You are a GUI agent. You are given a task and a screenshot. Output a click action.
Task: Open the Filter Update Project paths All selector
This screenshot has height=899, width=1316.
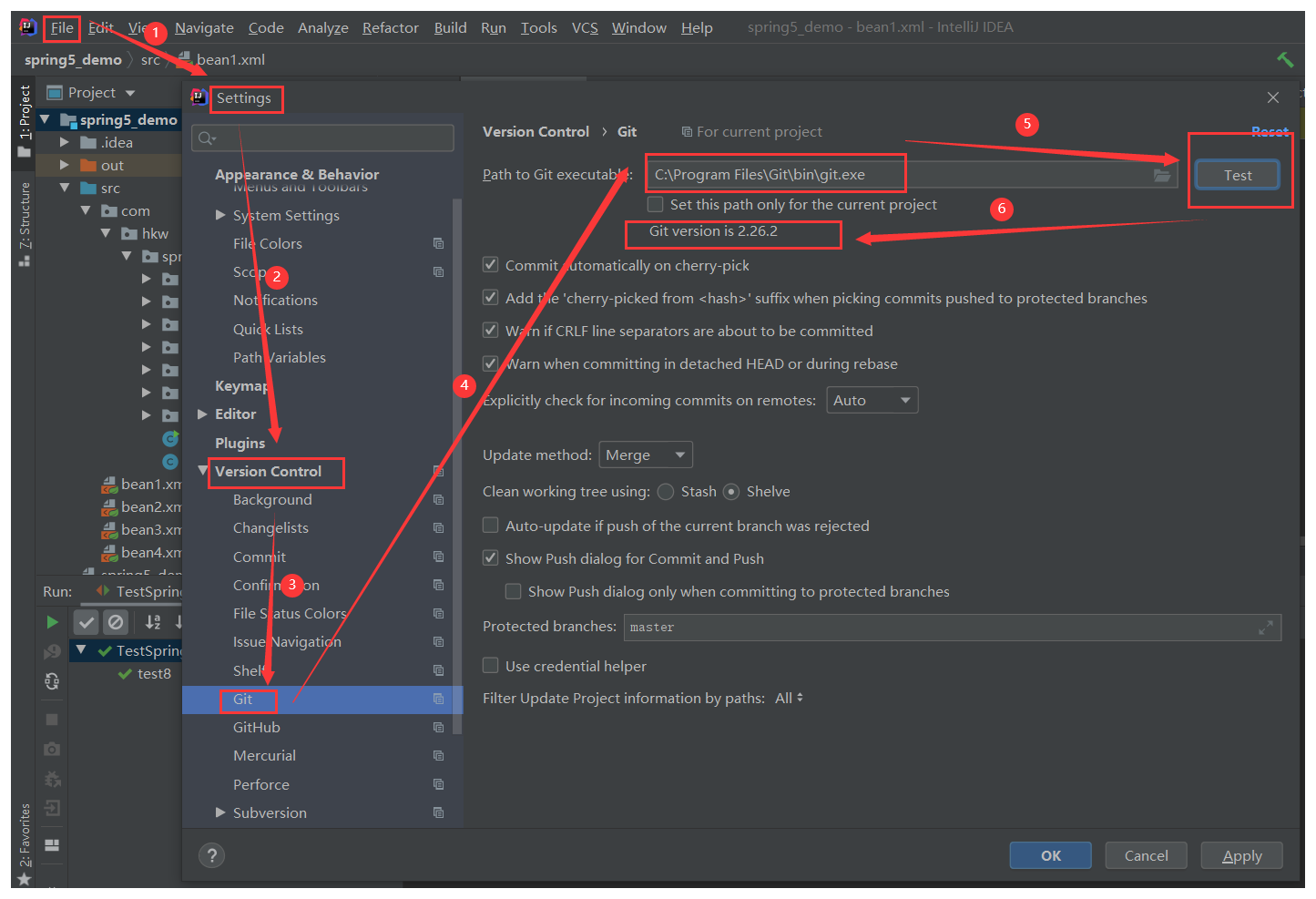(x=789, y=698)
